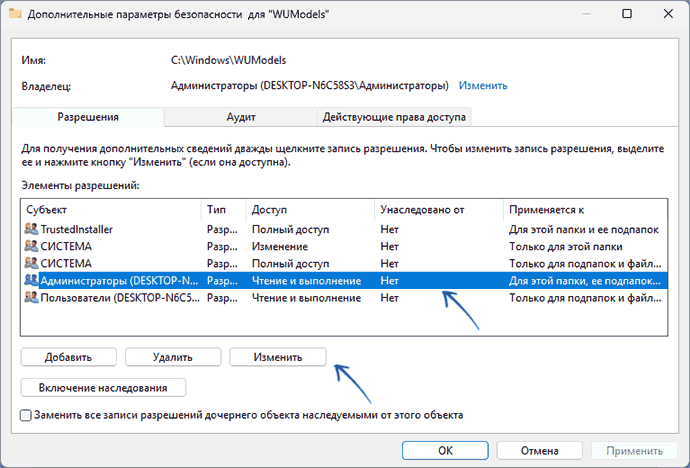Click the Изменить owner link
Screen dimensions: 690x468
484,87
